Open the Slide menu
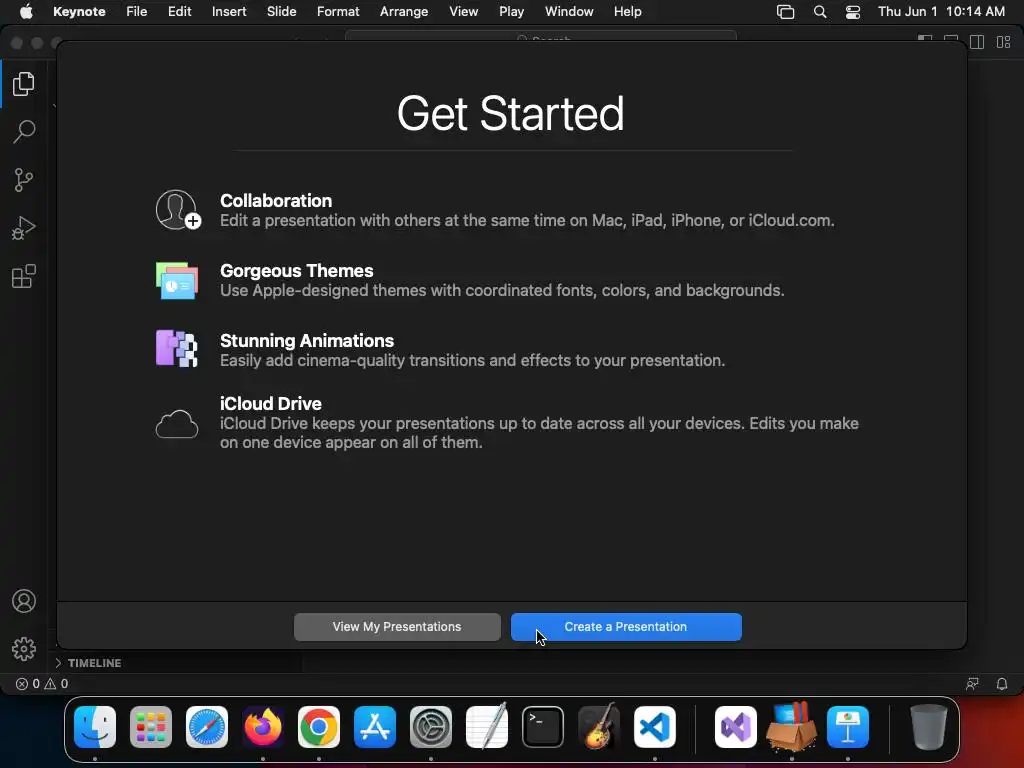1024x768 pixels. 281,12
